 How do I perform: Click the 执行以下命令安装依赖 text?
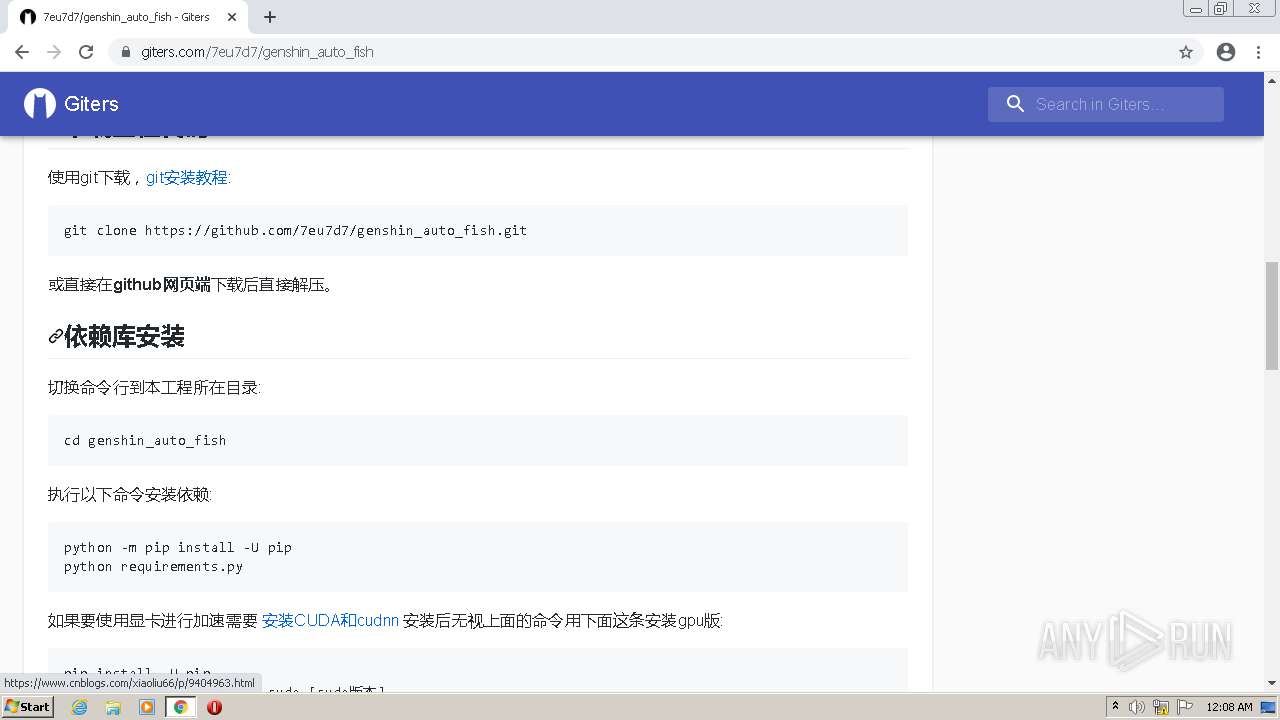point(130,494)
